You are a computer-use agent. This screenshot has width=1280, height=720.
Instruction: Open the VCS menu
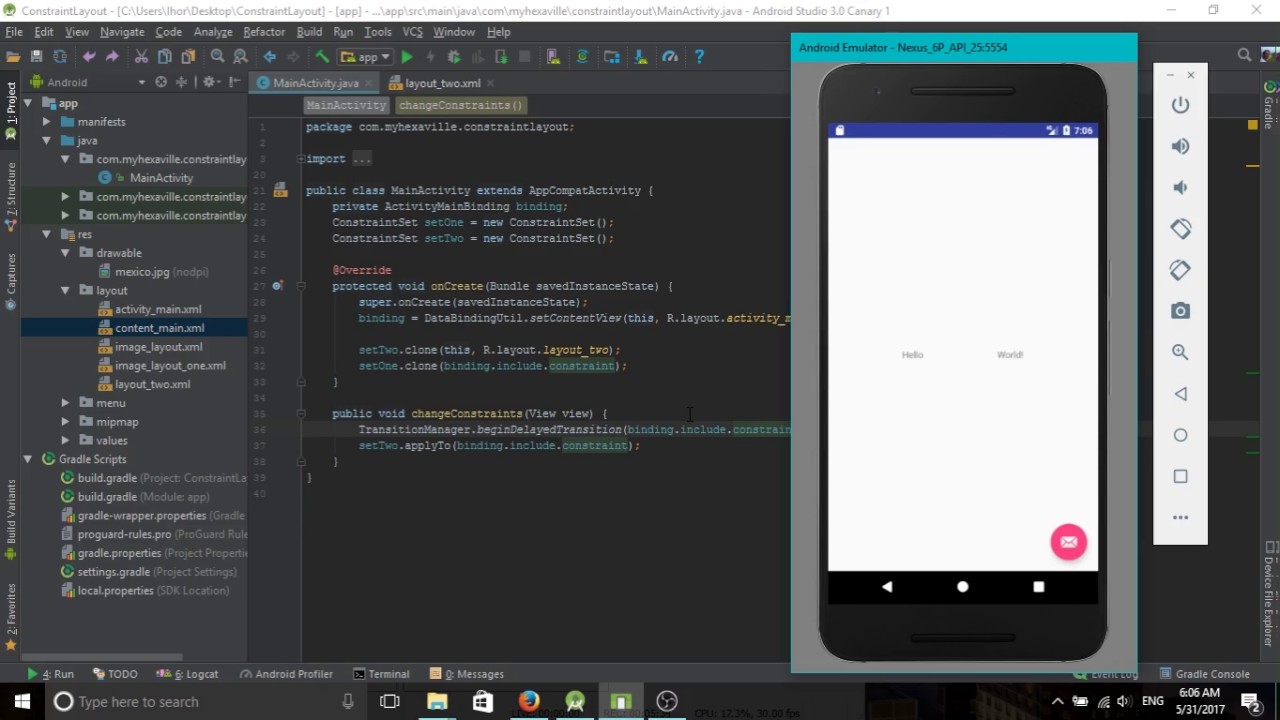(x=412, y=32)
